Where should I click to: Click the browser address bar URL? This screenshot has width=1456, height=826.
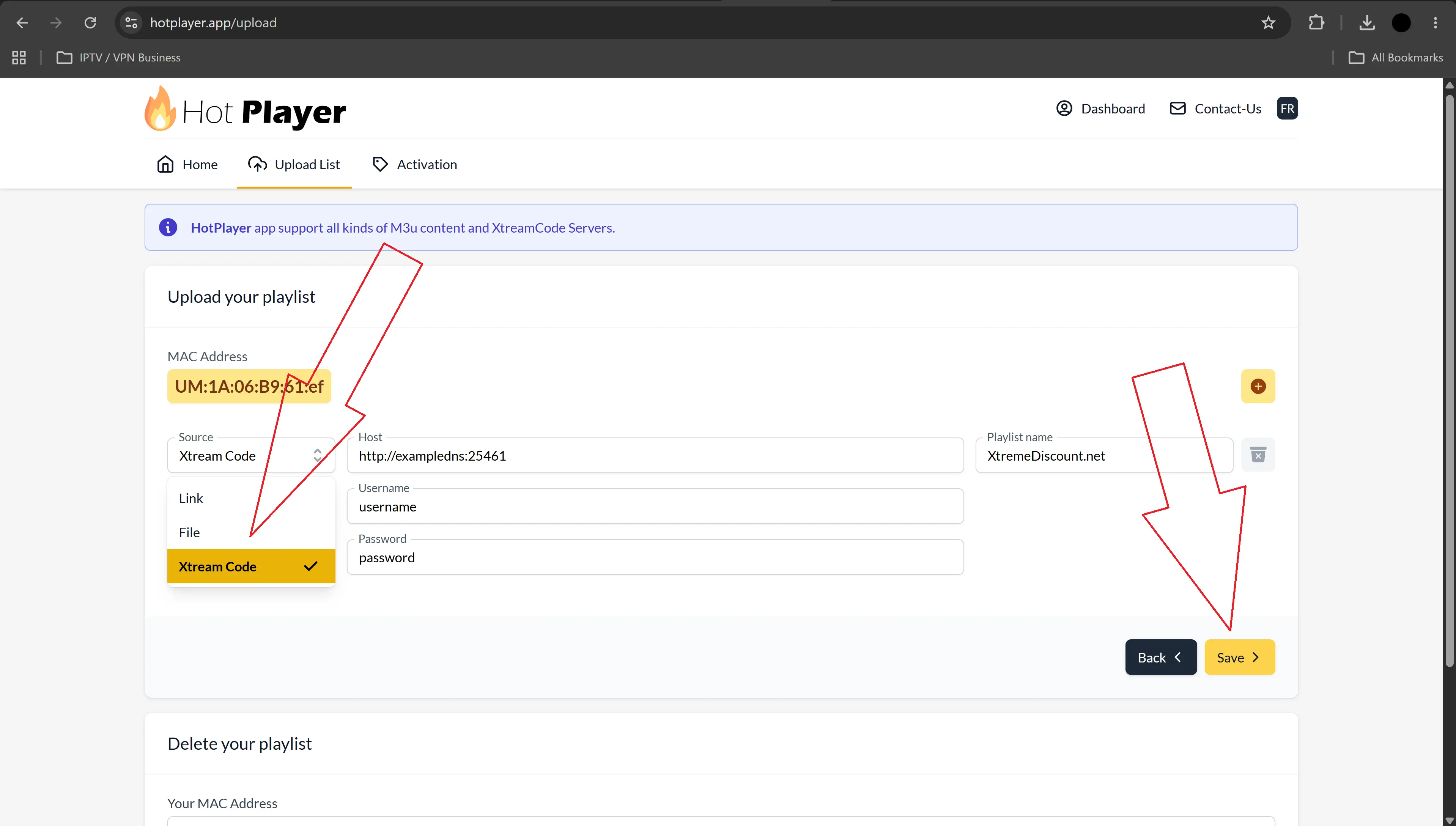point(213,23)
